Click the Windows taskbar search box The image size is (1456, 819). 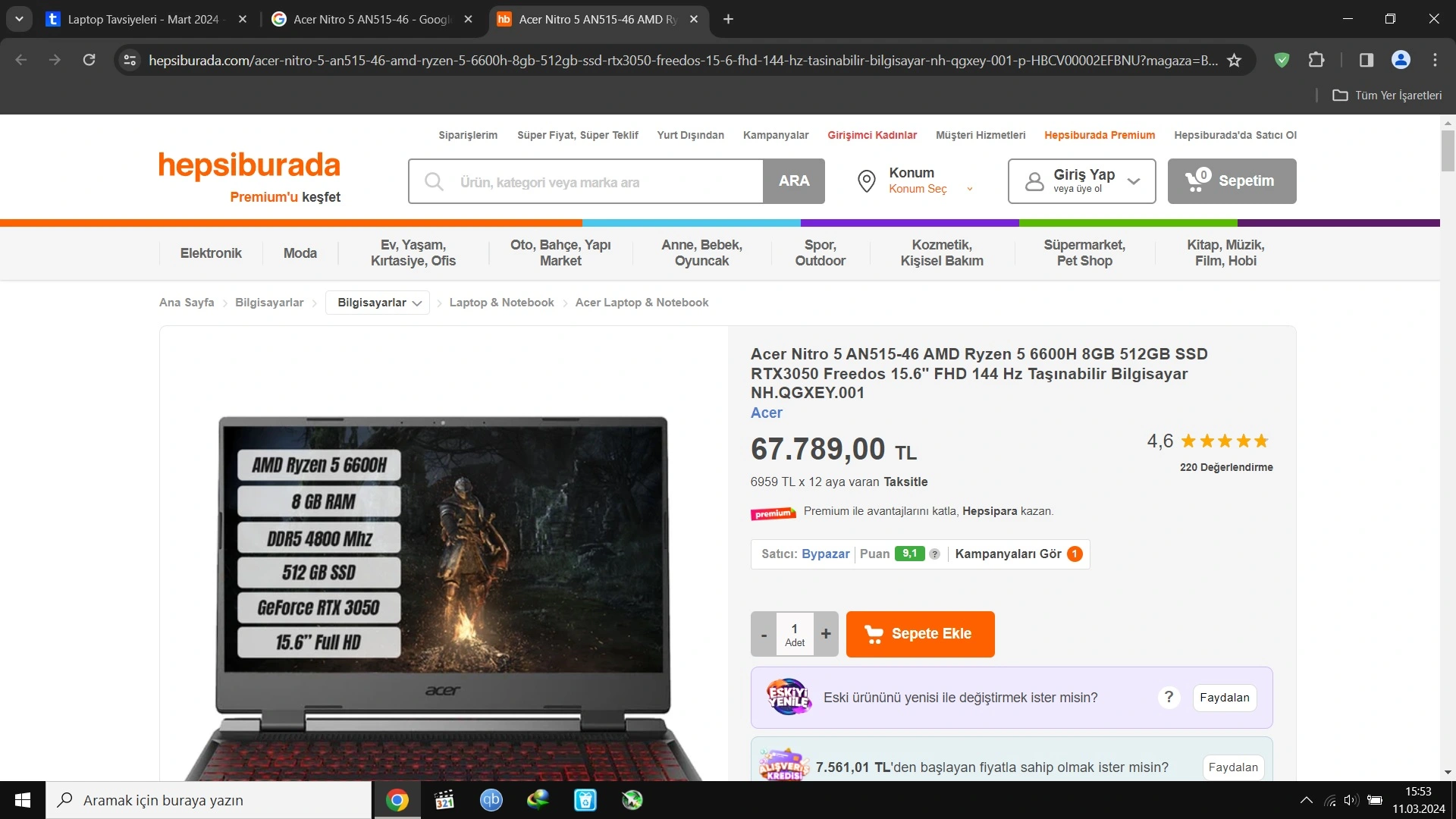click(x=209, y=800)
